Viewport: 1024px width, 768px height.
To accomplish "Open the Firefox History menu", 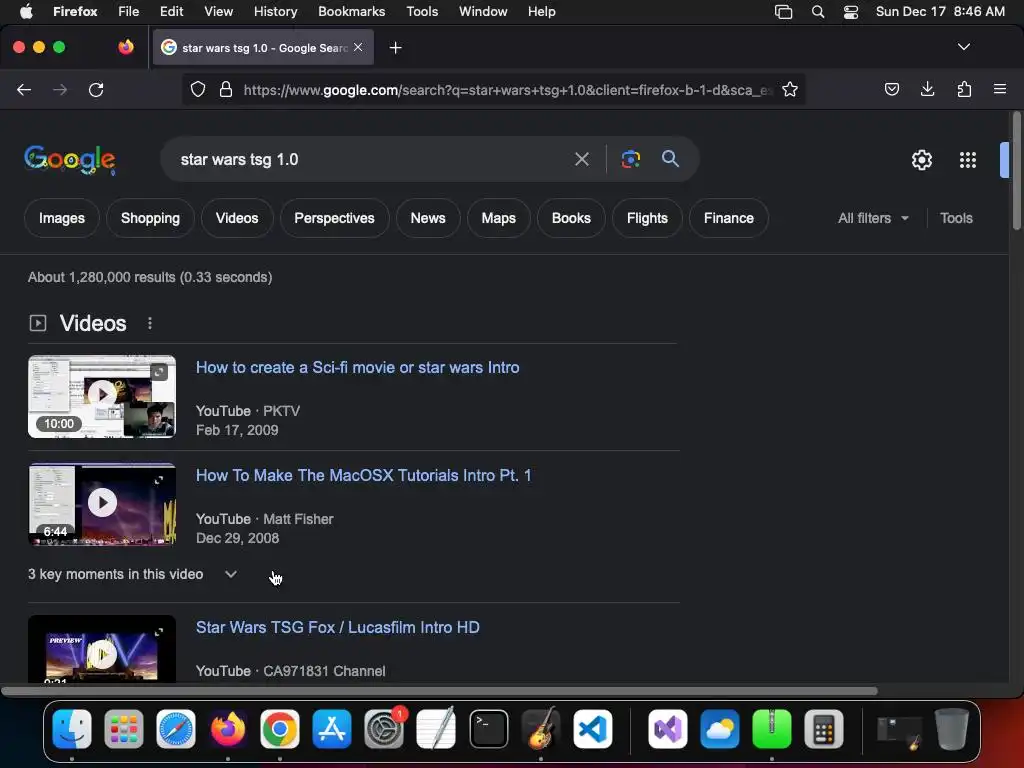I will coord(275,12).
